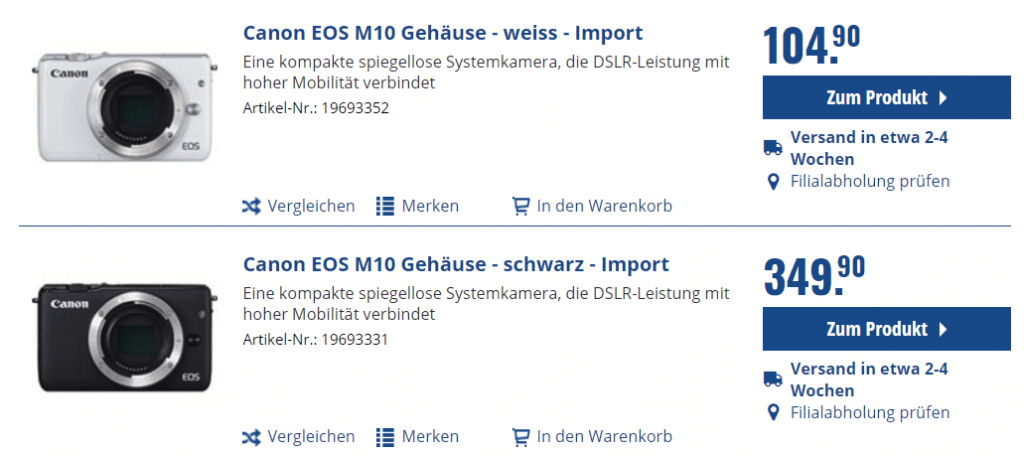Click the shuffle compare icon for white camera
The image size is (1024, 456).
pos(251,206)
